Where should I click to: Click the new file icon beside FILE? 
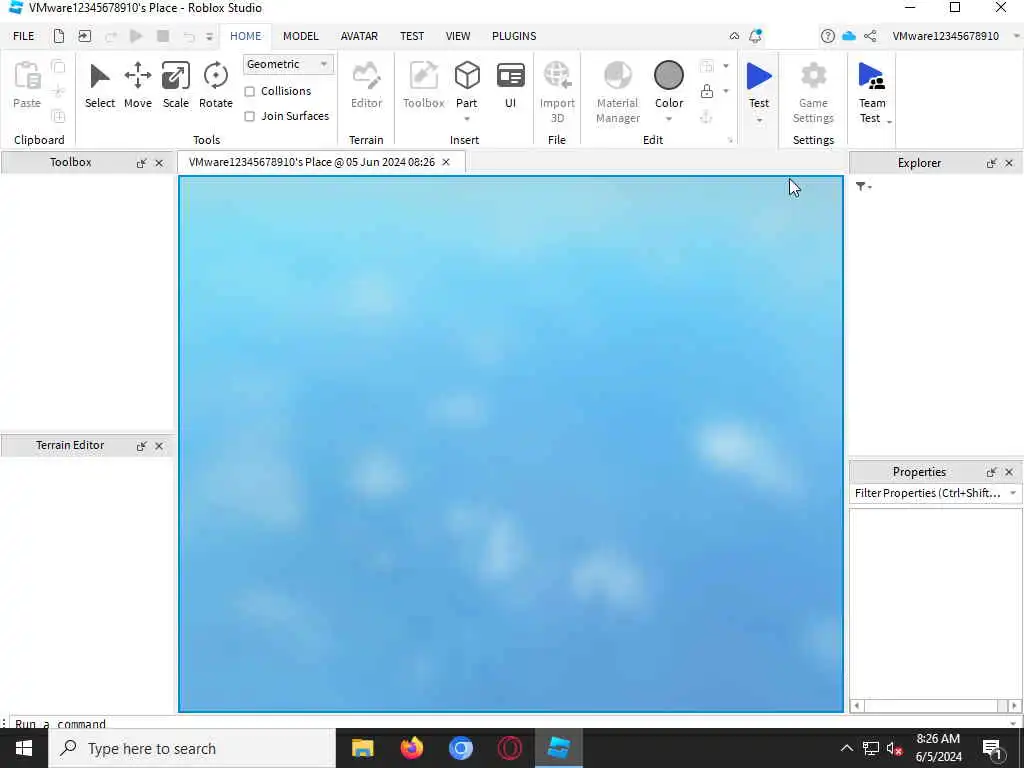[x=59, y=36]
